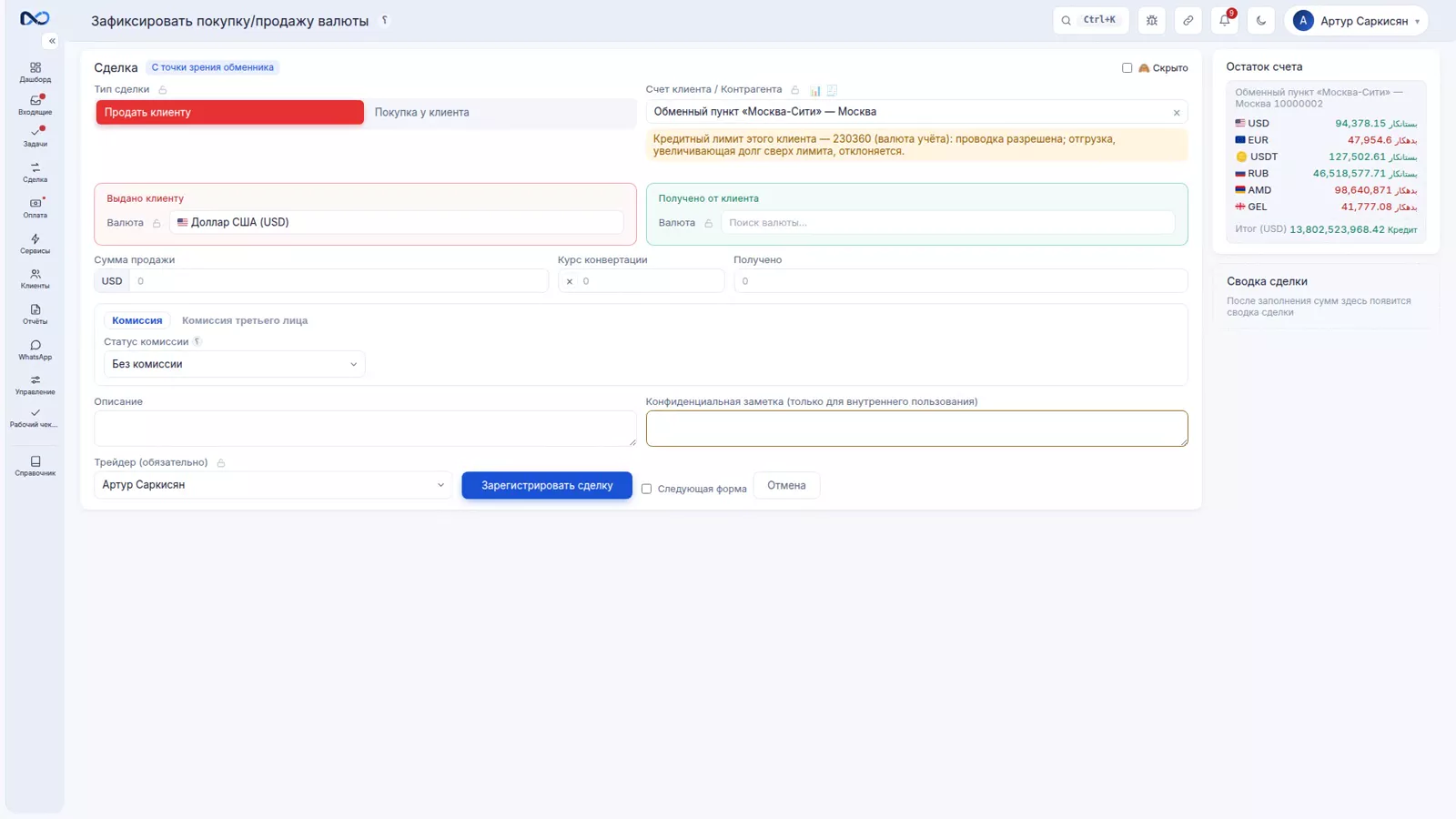1456x819 pixels.
Task: Click Зарегистрировать сделку button
Action: pyautogui.click(x=547, y=485)
